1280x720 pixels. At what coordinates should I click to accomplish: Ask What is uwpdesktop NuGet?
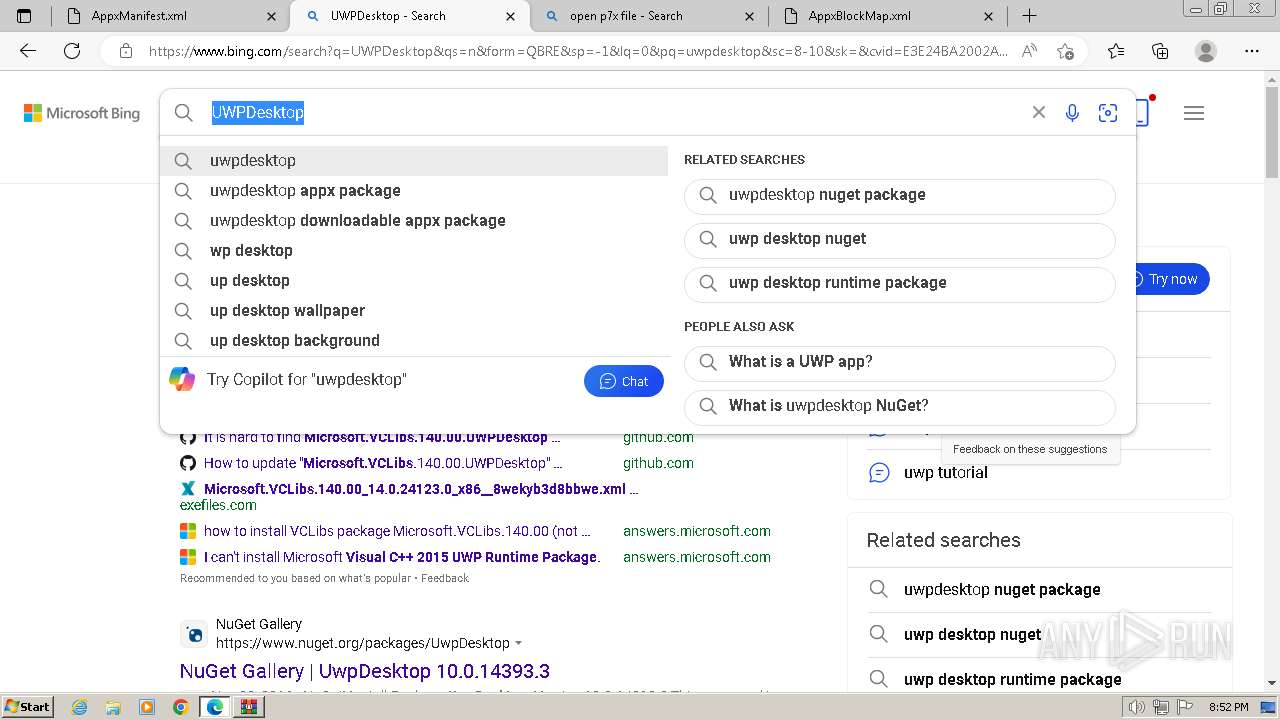[900, 407]
